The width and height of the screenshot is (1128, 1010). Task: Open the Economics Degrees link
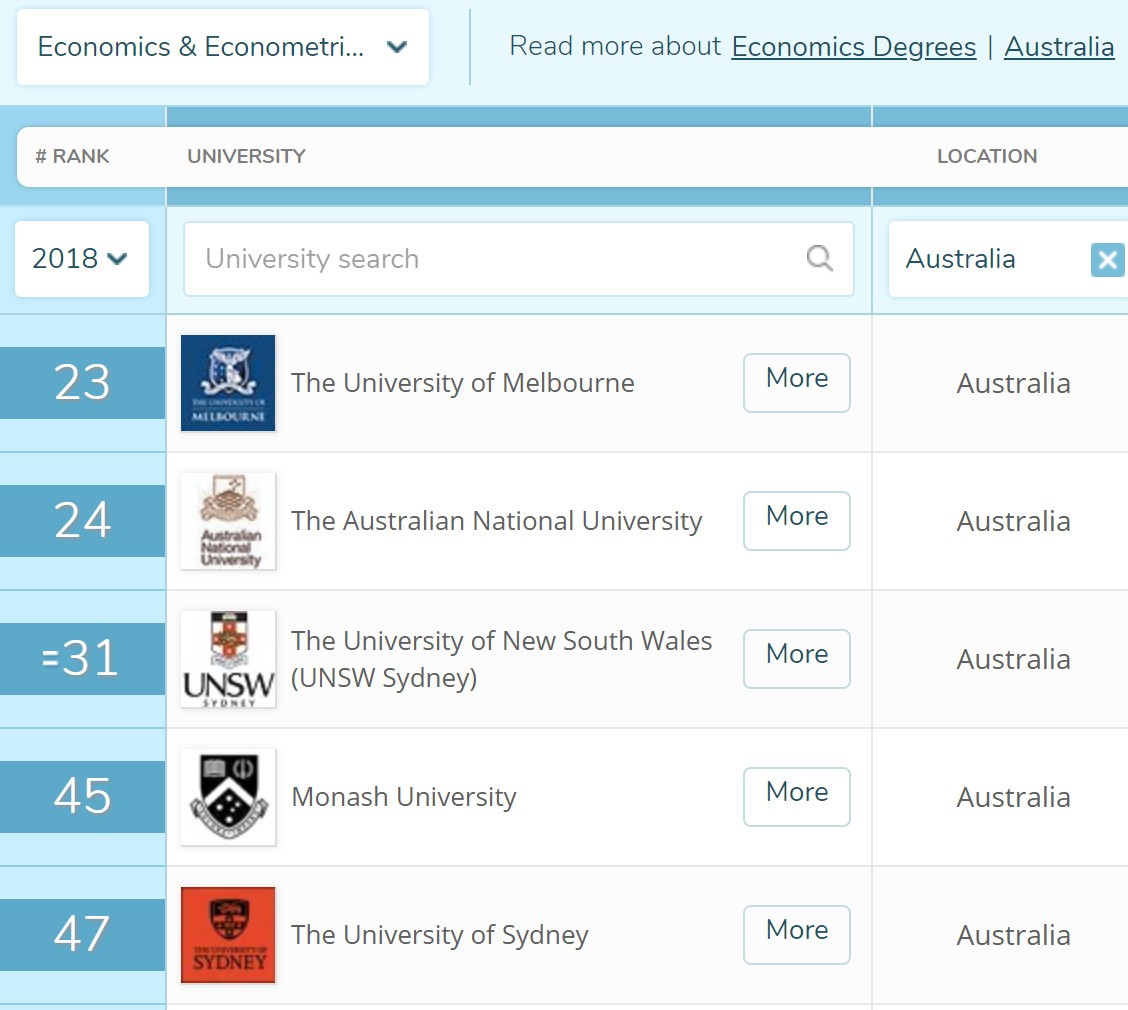click(x=854, y=47)
